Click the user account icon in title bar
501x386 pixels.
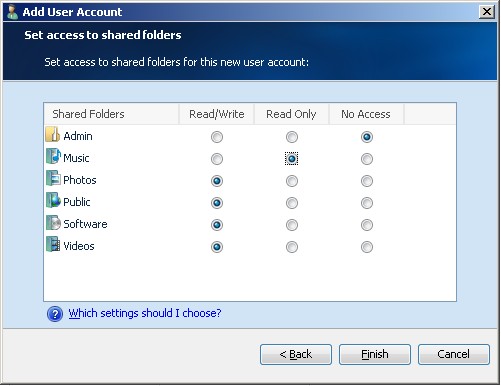click(12, 12)
